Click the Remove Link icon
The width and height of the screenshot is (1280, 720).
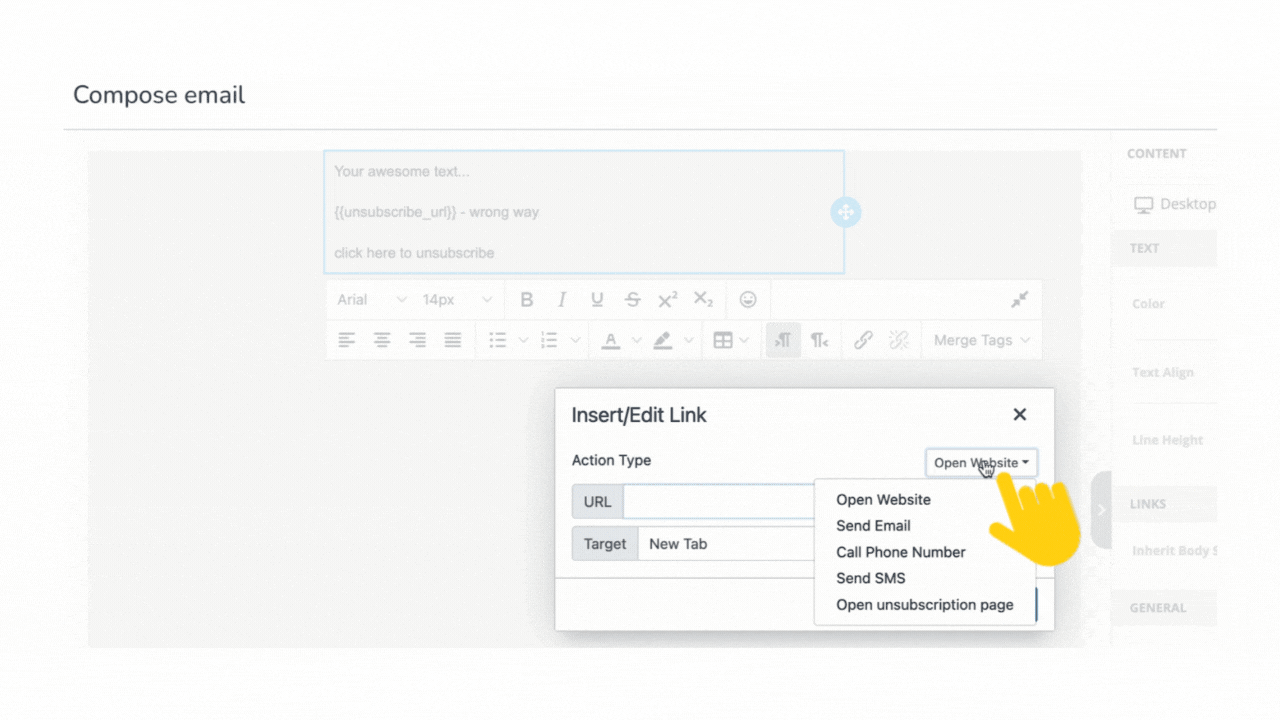(899, 340)
